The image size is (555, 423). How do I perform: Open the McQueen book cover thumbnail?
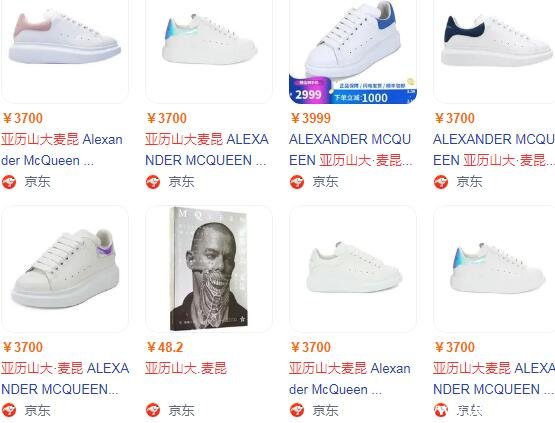coord(209,269)
